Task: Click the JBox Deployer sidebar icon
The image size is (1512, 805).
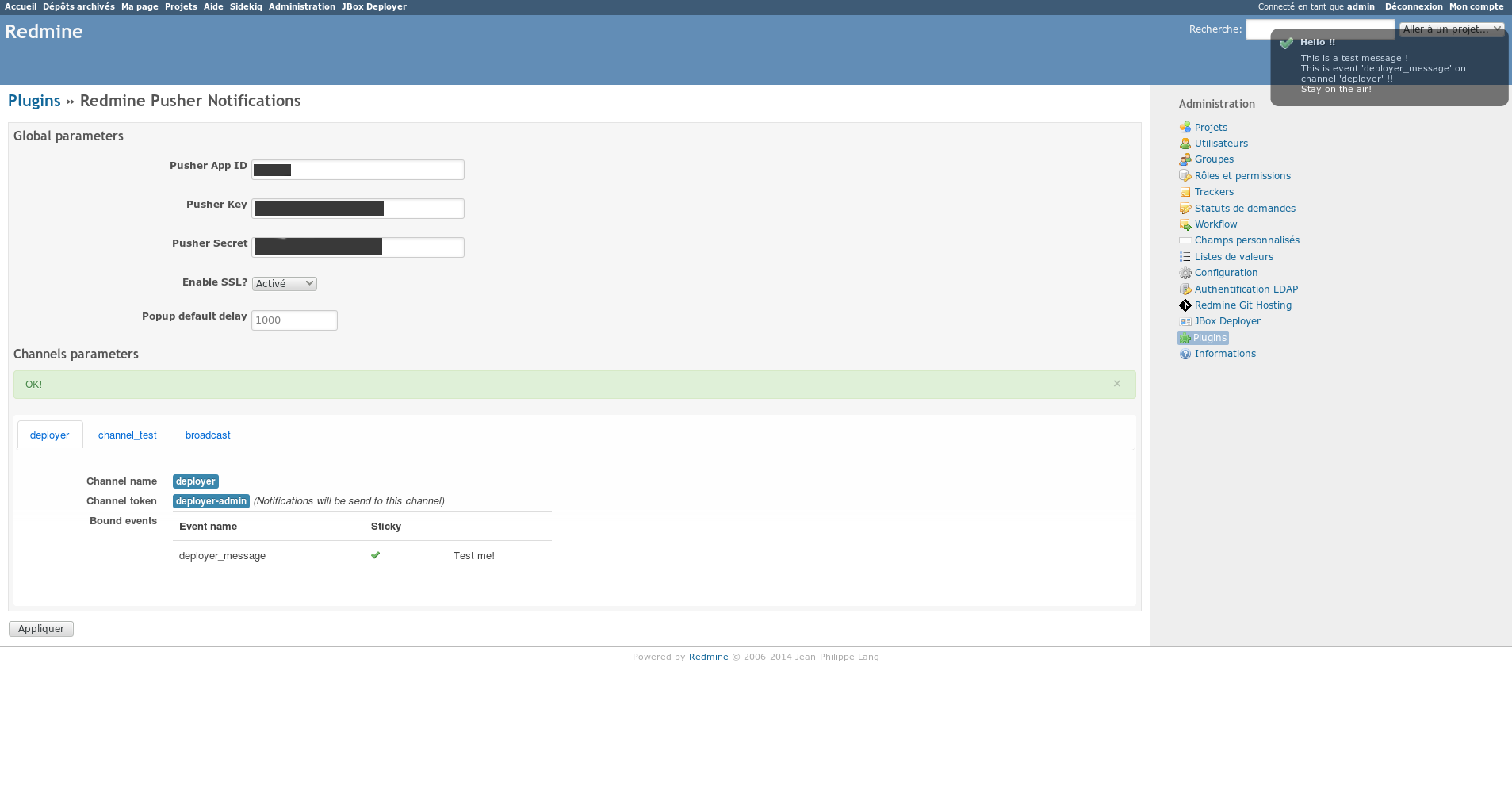Action: click(x=1185, y=321)
